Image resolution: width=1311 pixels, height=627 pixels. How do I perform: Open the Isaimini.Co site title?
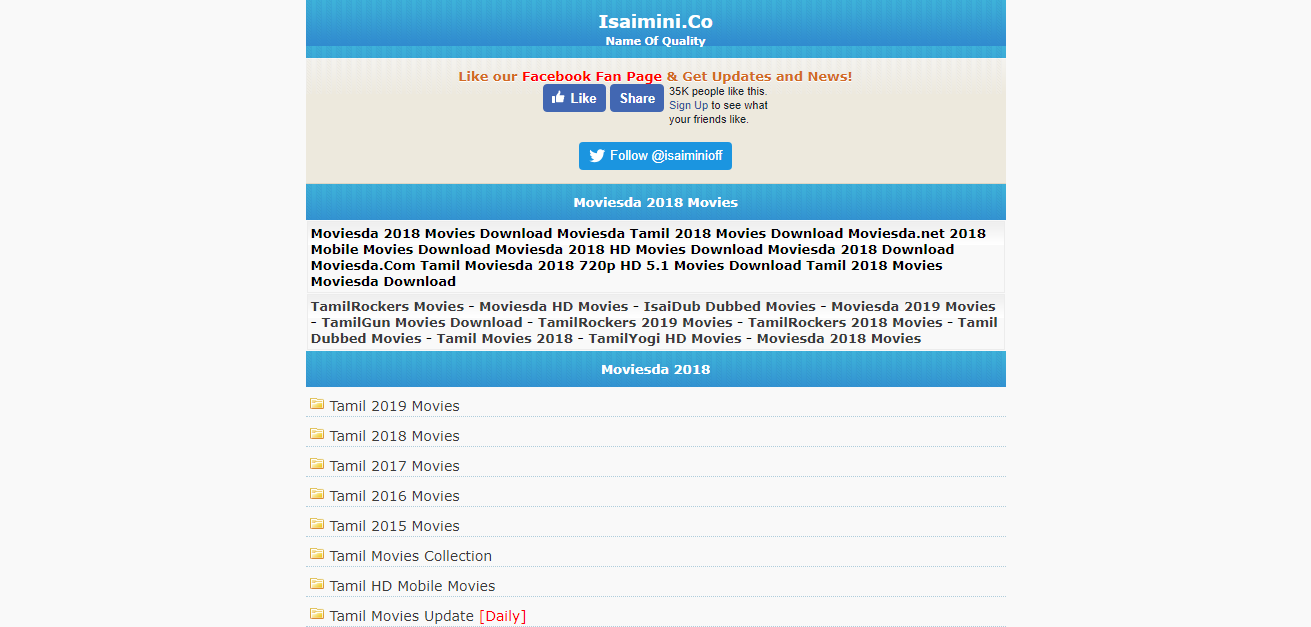pos(656,22)
